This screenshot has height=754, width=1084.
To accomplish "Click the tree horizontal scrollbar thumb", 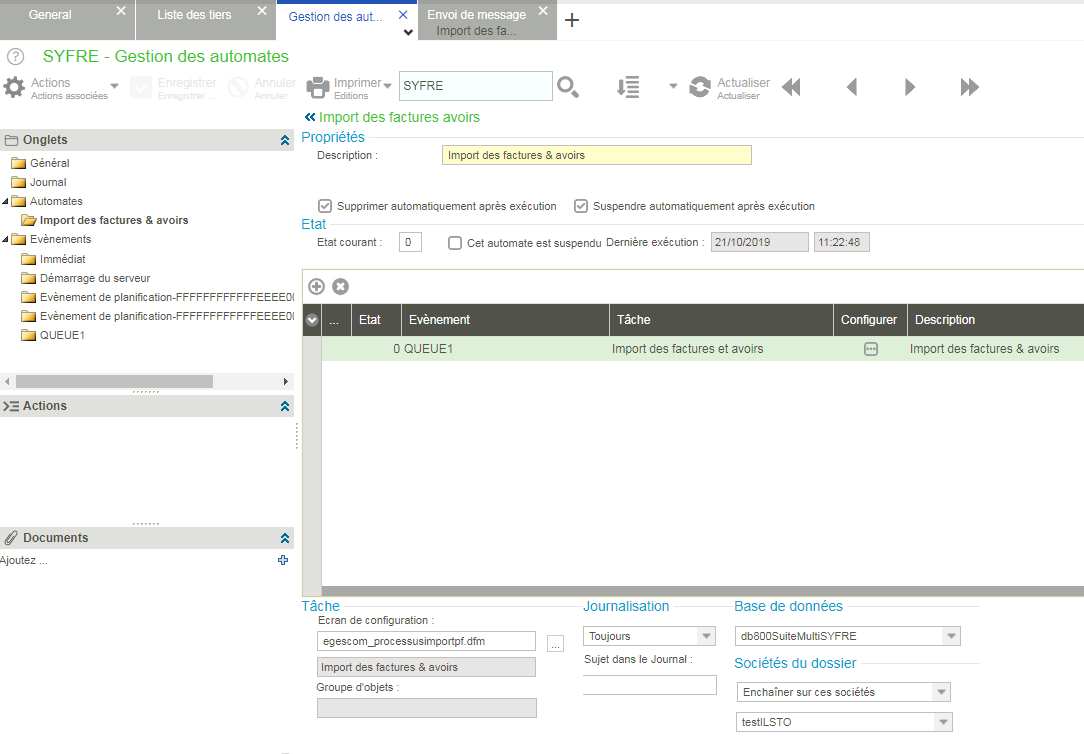I will click(114, 381).
